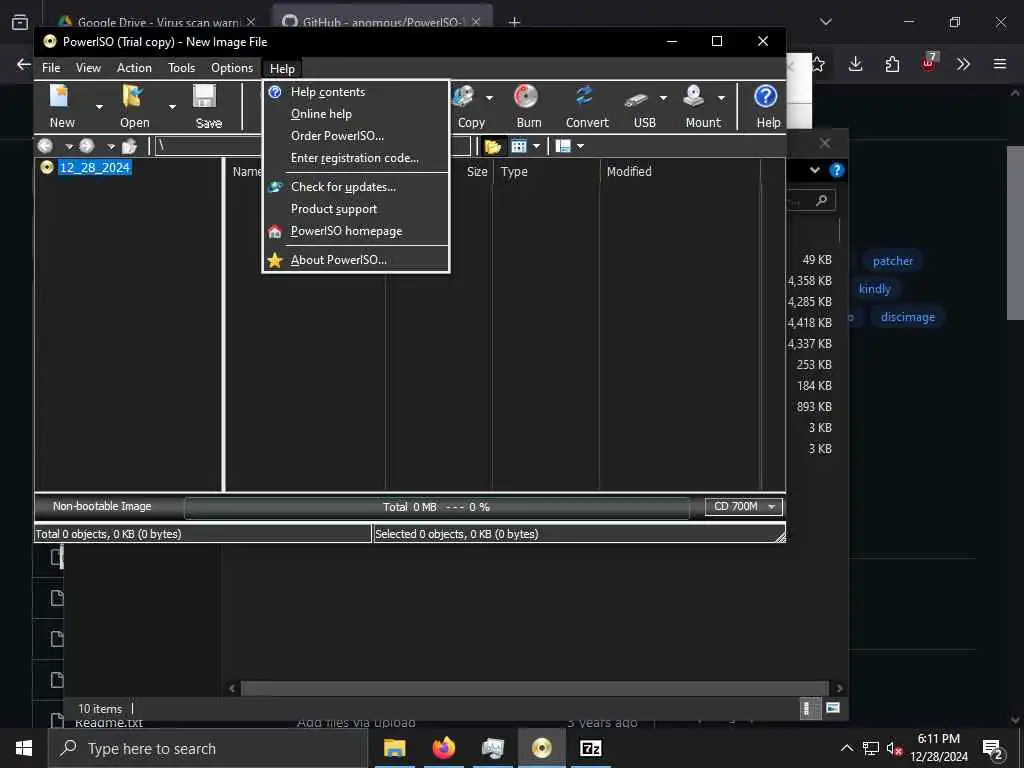Select Help contents menu entry

coord(356,92)
